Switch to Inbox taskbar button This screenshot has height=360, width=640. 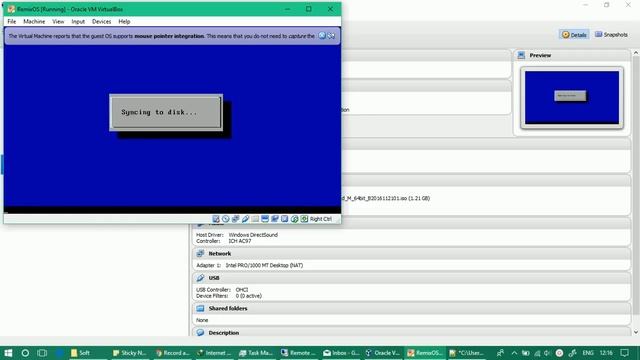click(x=340, y=353)
